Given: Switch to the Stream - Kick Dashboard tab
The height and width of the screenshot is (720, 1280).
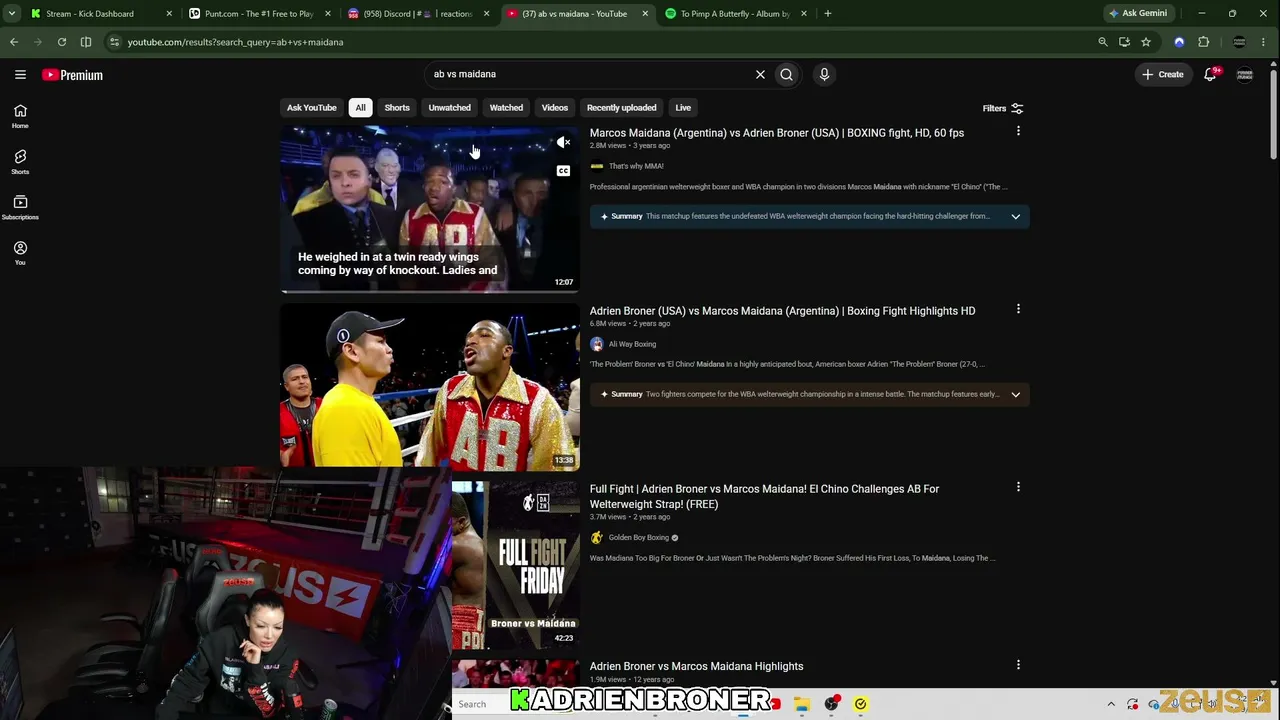Looking at the screenshot, I should coord(100,14).
